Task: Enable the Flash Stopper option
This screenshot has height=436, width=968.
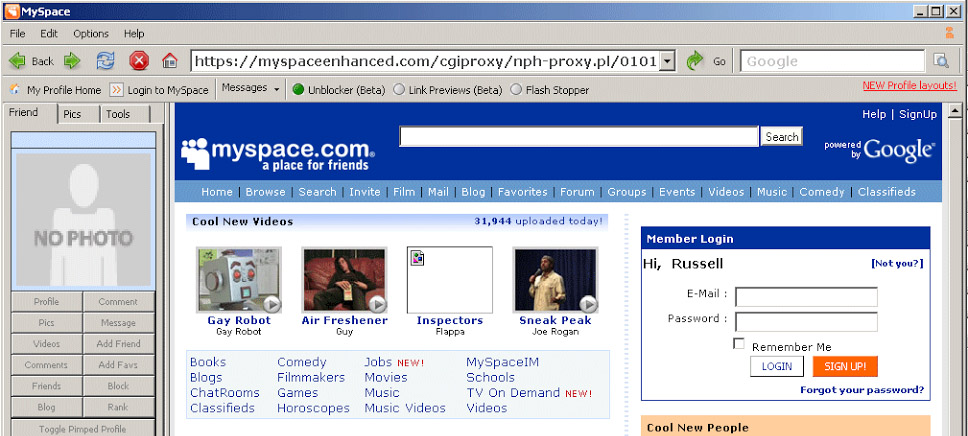Action: coord(516,90)
